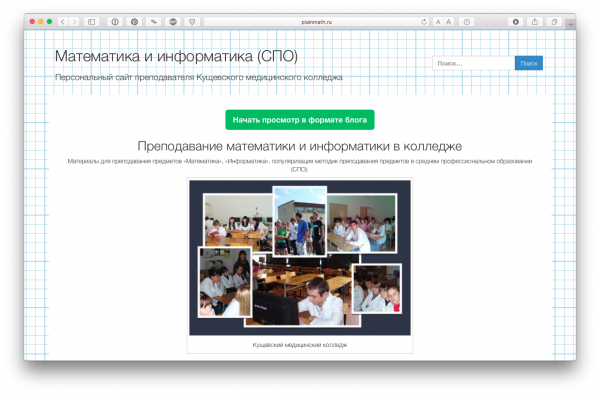600x395 pixels.
Task: Increase text size with large A
Action: coord(448,22)
